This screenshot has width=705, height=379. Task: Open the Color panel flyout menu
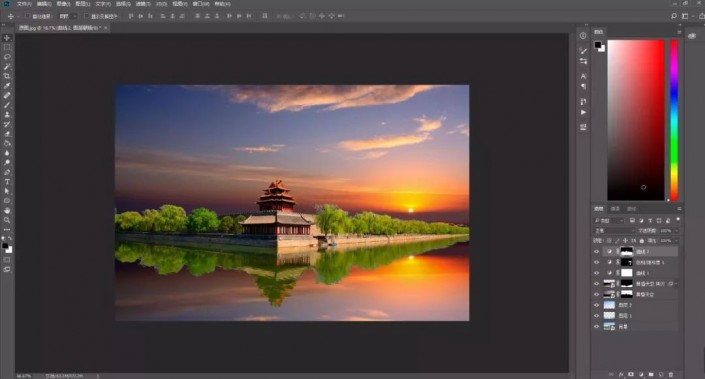pyautogui.click(x=679, y=32)
